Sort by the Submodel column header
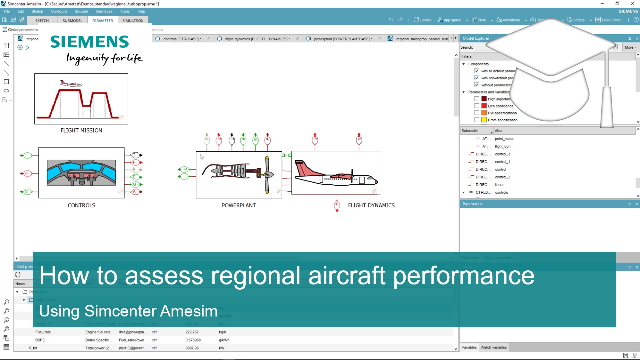 [x=476, y=131]
